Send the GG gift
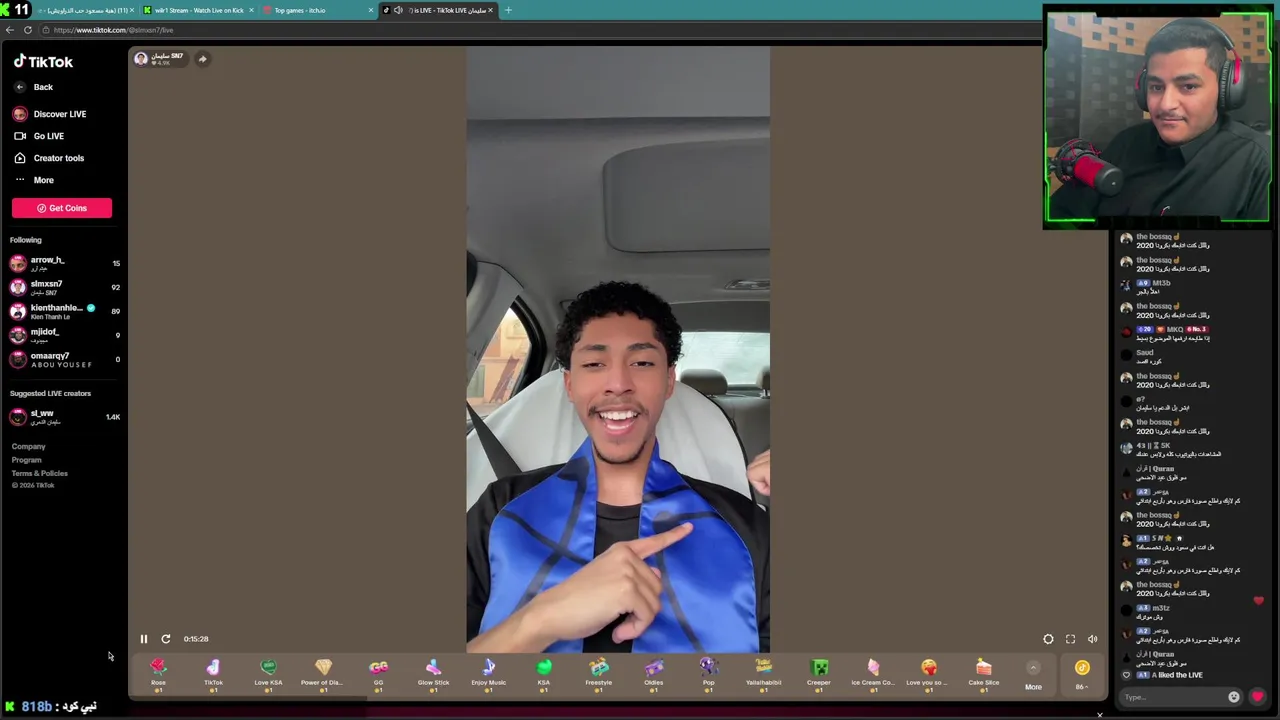The image size is (1280, 720). click(378, 674)
